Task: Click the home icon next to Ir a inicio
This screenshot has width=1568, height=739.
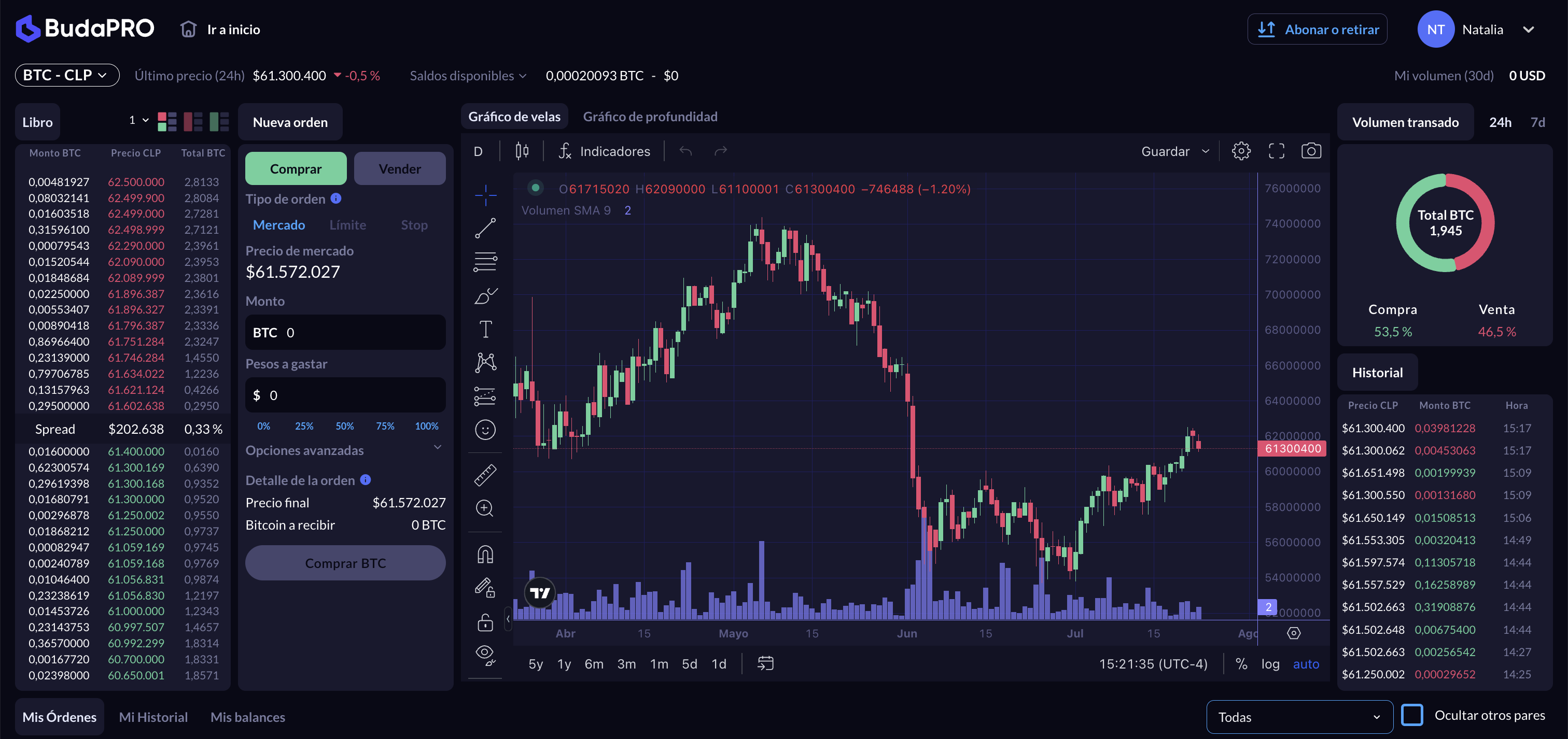Action: (188, 29)
